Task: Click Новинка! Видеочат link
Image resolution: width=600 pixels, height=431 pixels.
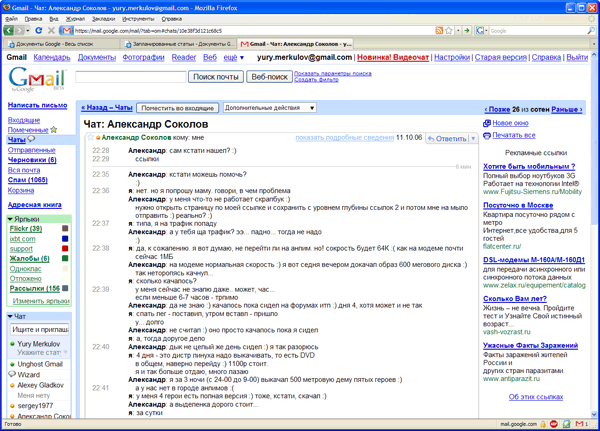Action: (x=393, y=57)
